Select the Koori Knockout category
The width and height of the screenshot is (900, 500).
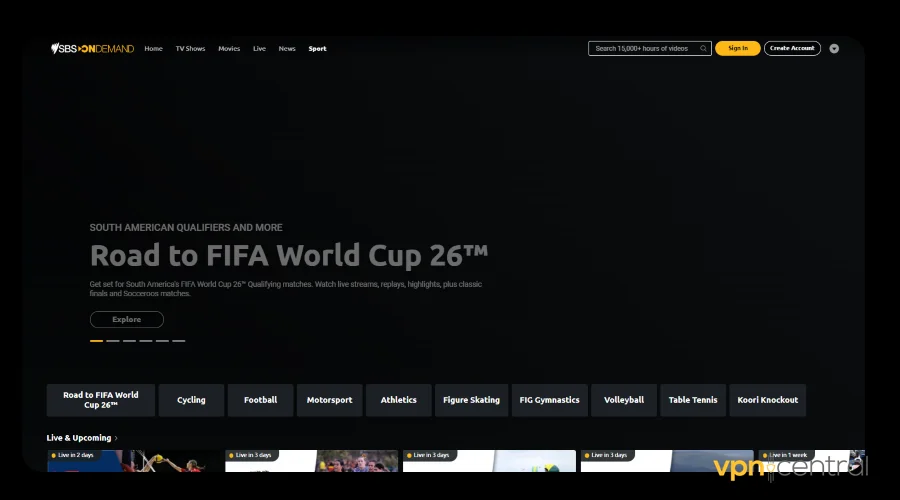767,400
